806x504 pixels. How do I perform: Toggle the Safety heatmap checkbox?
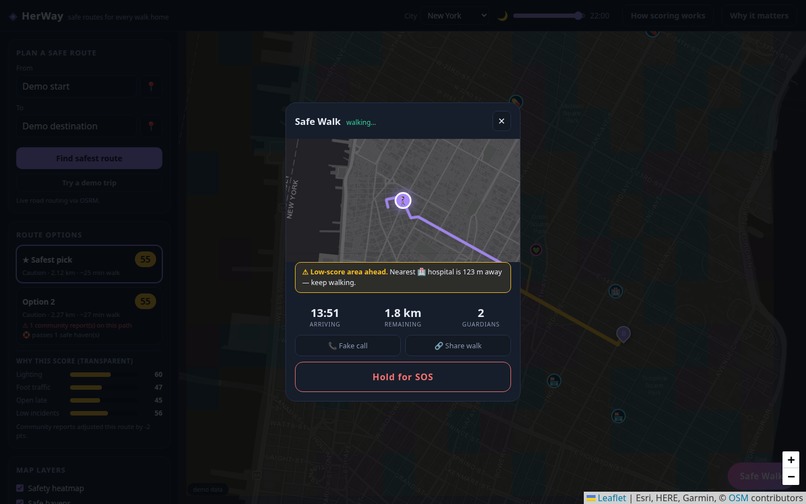(x=20, y=488)
